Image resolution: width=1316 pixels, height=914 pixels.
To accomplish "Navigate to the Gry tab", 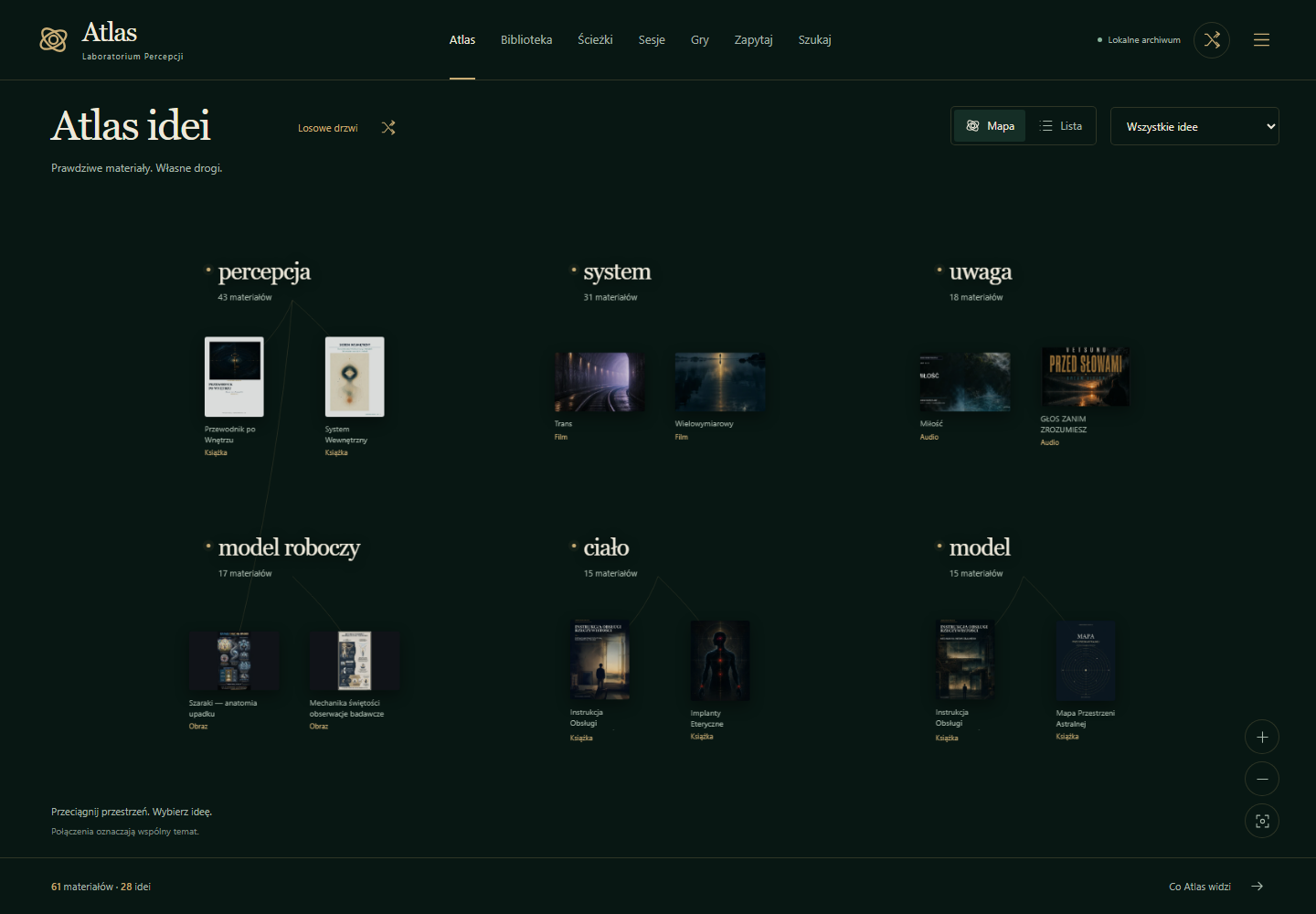I will pos(700,40).
